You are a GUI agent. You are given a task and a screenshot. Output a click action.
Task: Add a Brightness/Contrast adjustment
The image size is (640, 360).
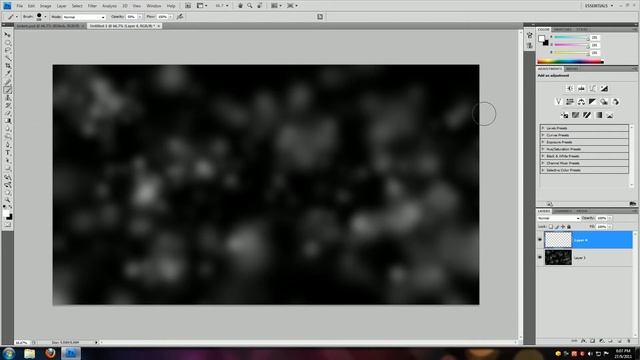570,88
